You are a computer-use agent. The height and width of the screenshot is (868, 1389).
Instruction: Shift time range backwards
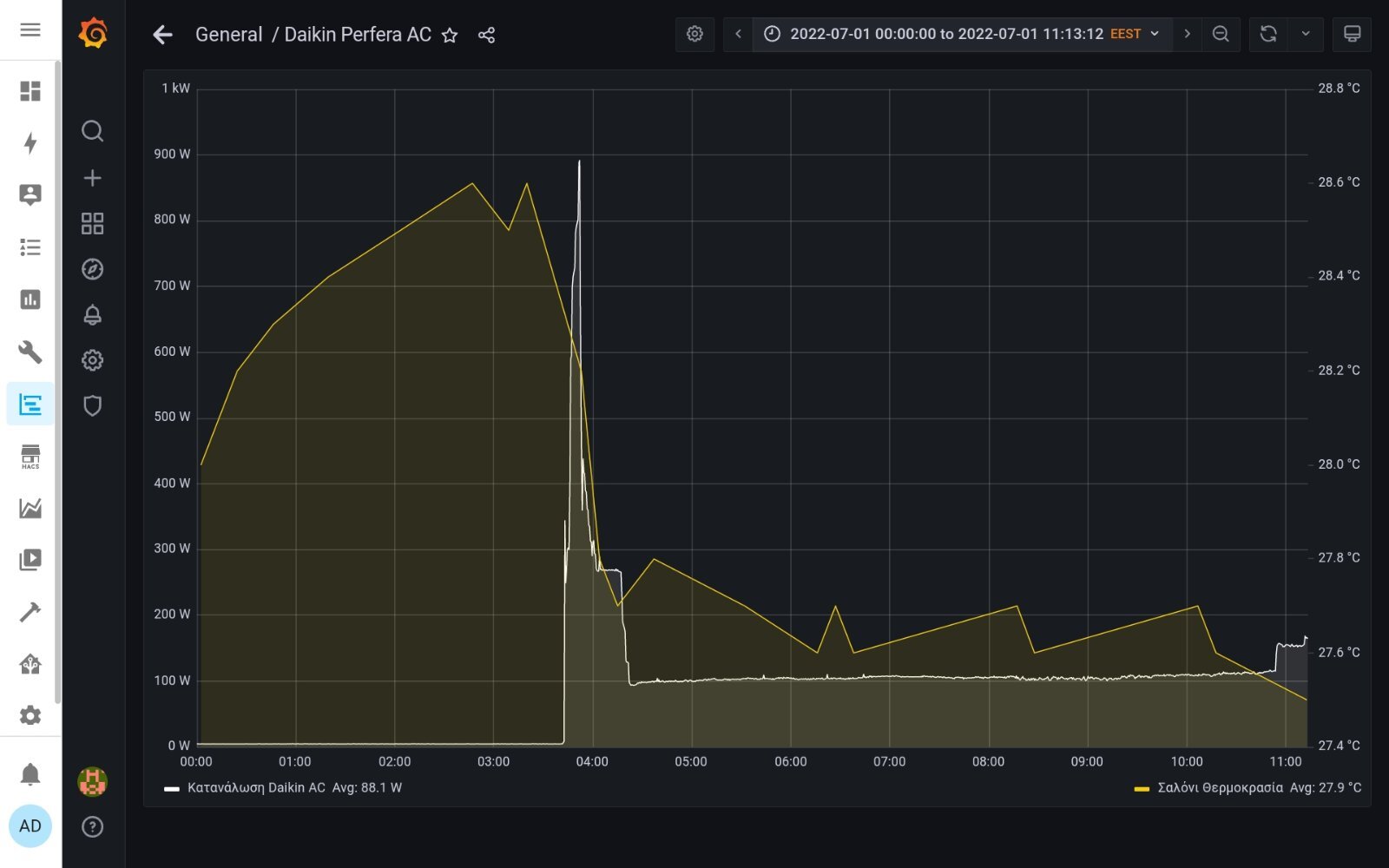738,34
